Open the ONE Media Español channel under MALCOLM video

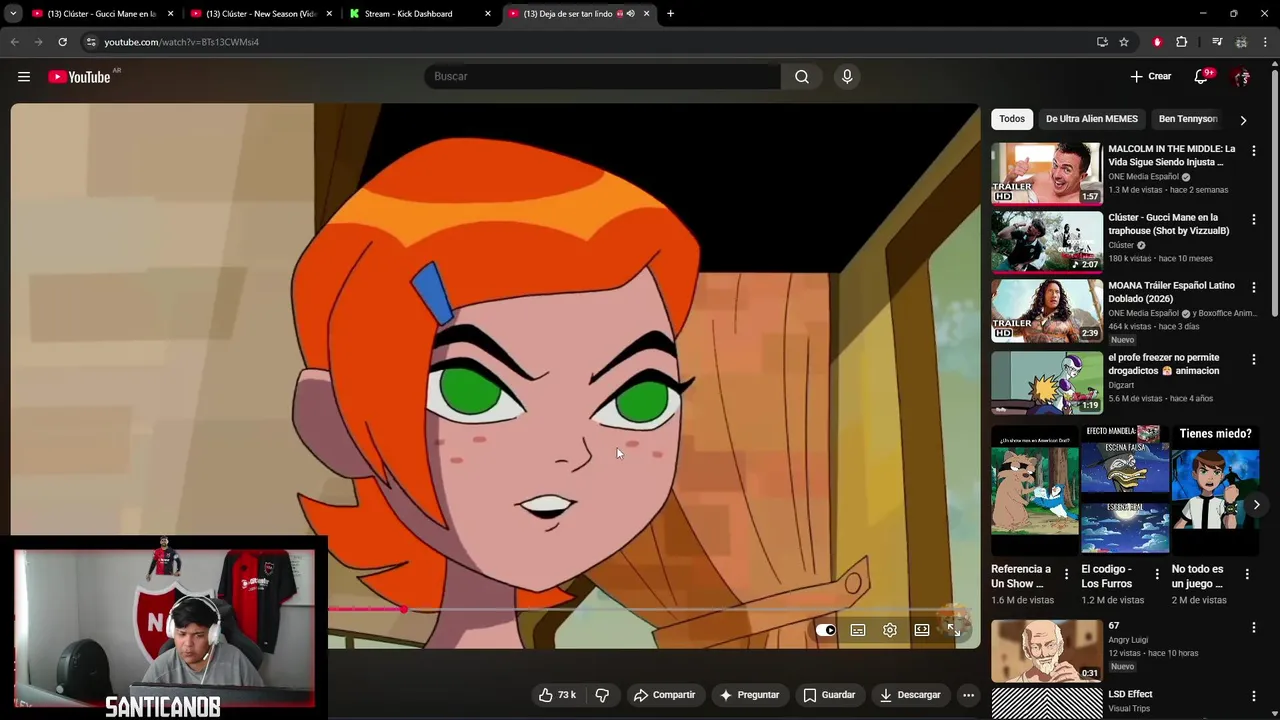pyautogui.click(x=1143, y=177)
